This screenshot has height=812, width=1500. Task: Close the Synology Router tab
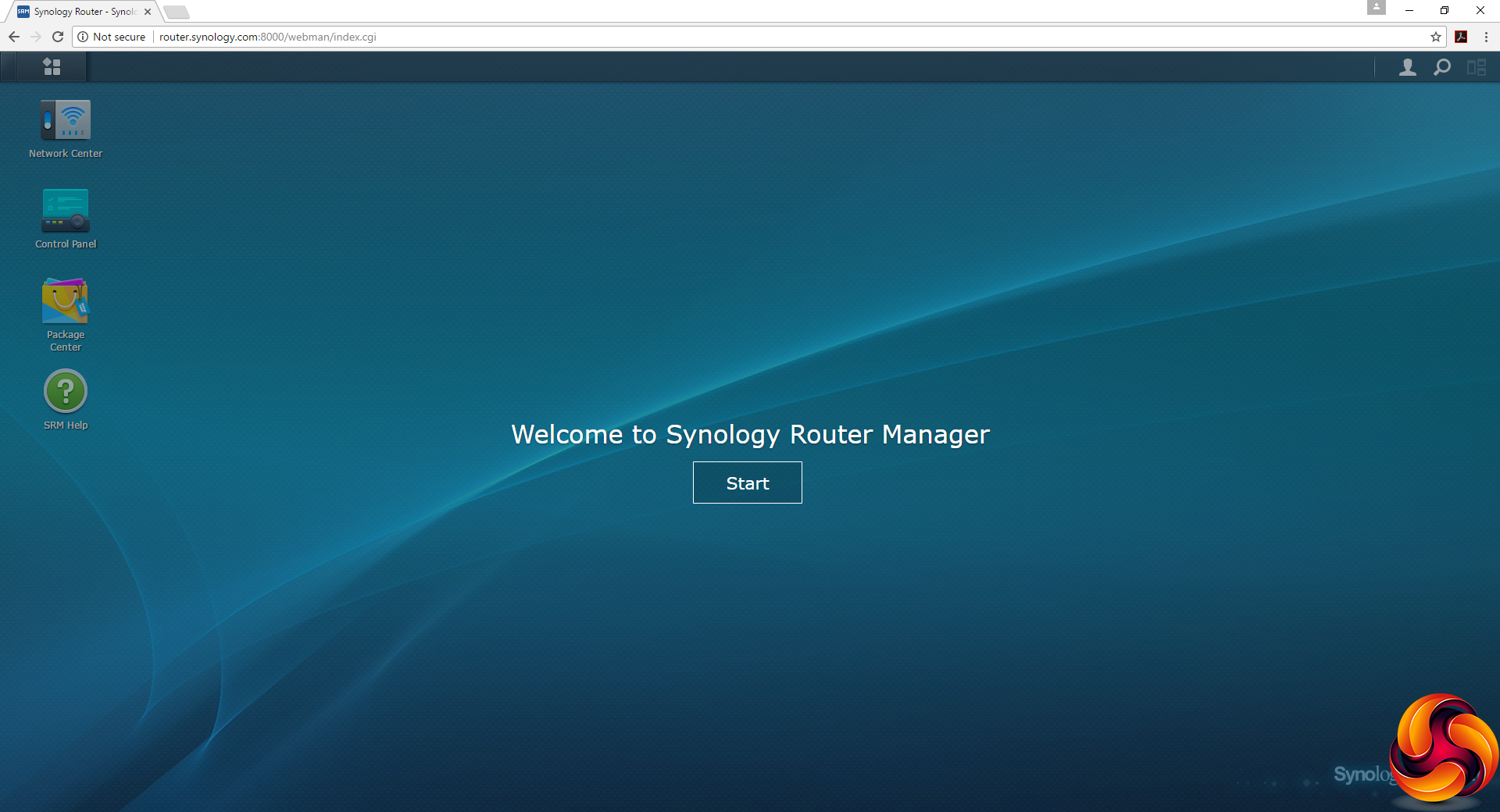tap(148, 12)
